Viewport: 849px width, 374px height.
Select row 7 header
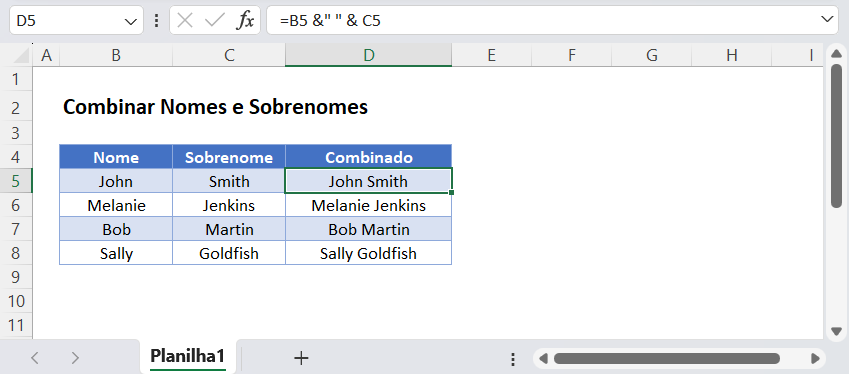pyautogui.click(x=16, y=229)
